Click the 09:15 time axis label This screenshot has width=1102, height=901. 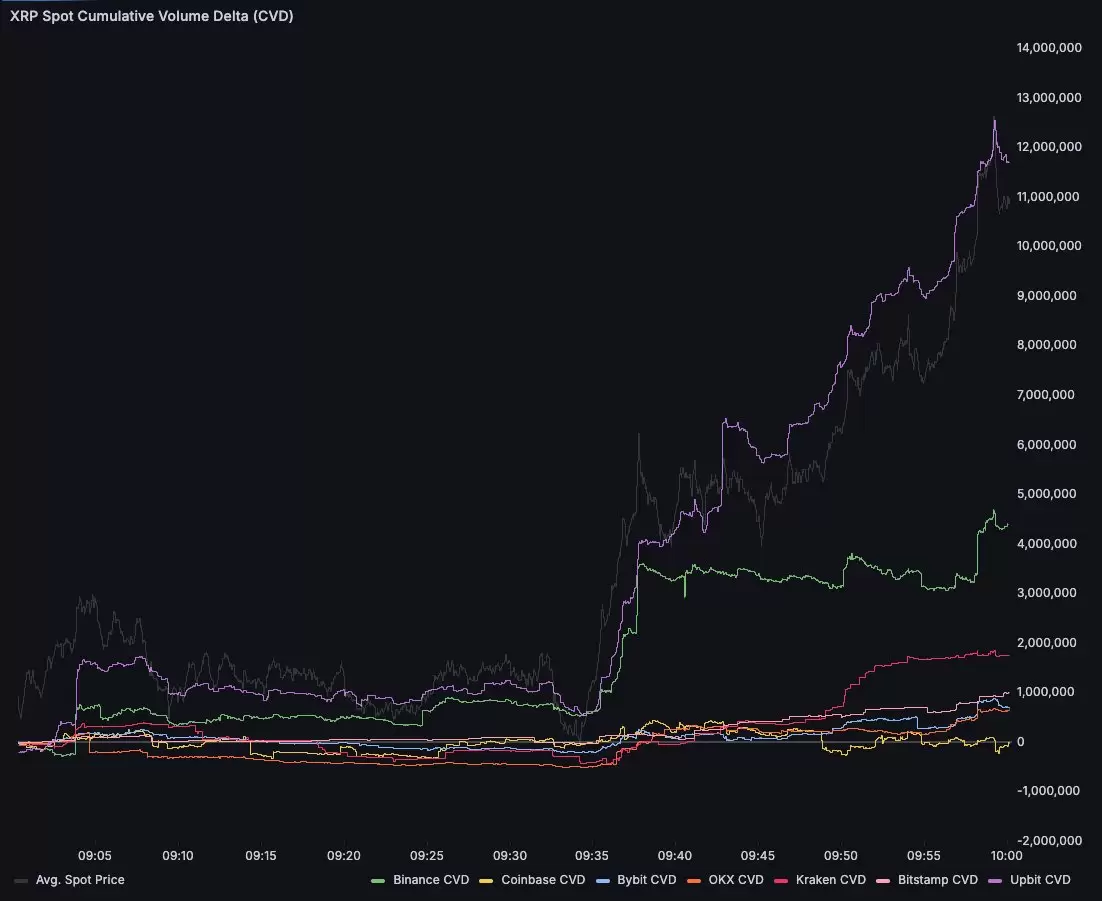[261, 856]
